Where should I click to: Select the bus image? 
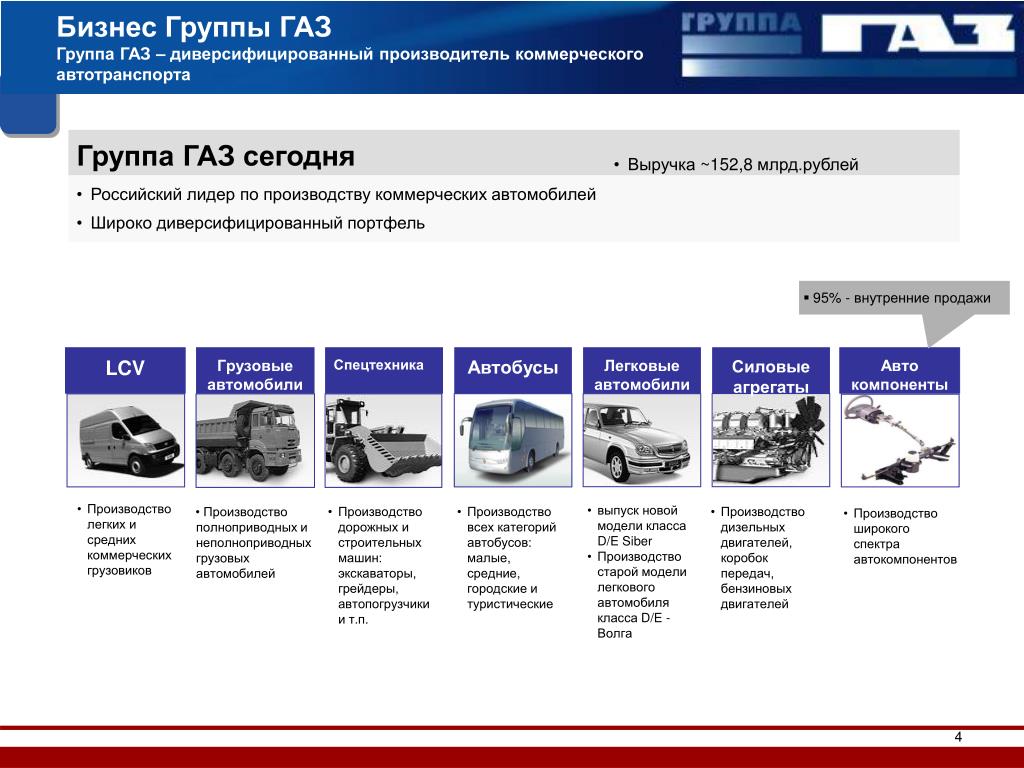pyautogui.click(x=513, y=440)
